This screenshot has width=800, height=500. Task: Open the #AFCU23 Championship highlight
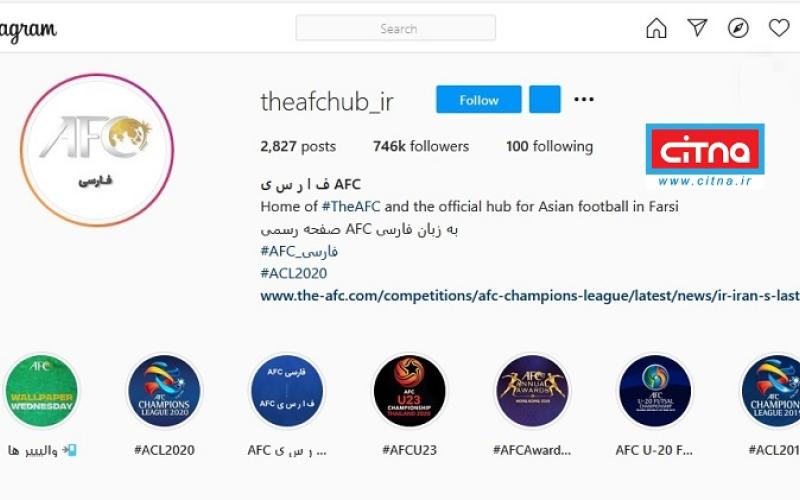pyautogui.click(x=409, y=391)
